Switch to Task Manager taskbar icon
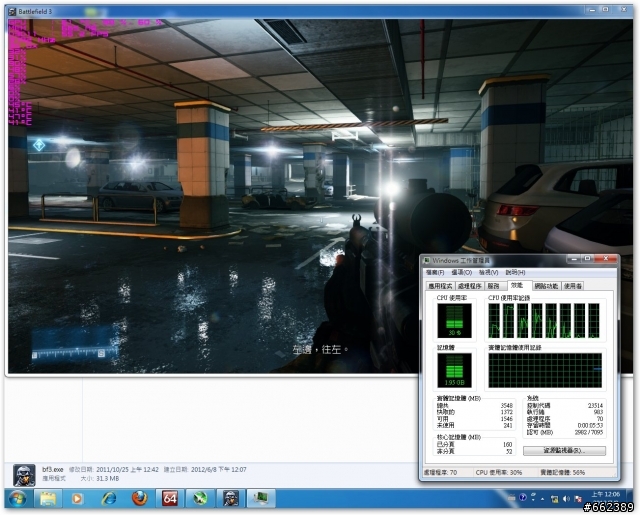This screenshot has height=515, width=640. (260, 498)
